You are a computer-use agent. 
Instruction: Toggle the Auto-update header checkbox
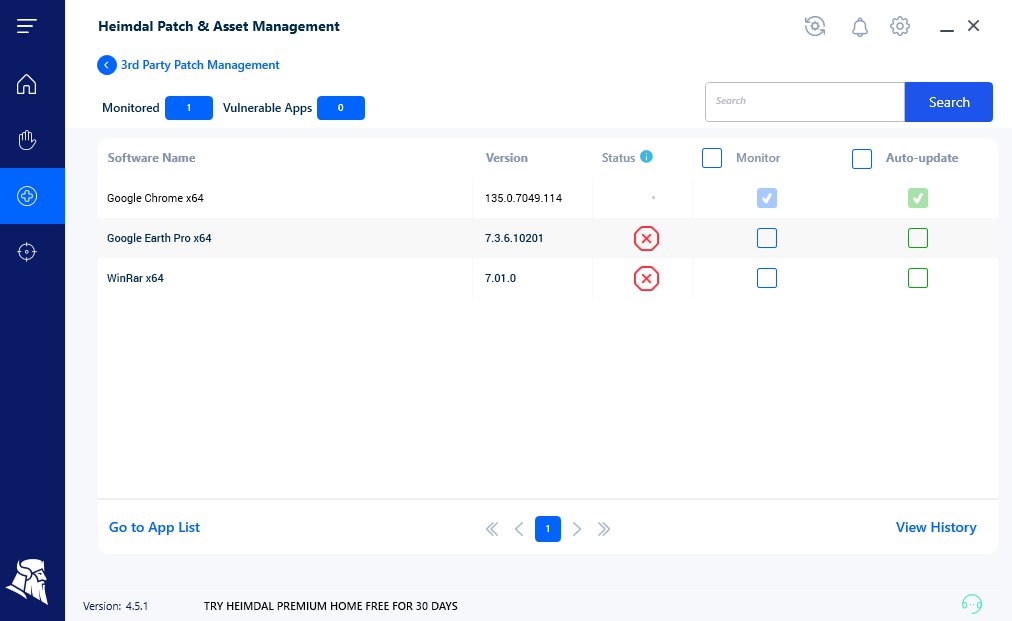tap(862, 158)
